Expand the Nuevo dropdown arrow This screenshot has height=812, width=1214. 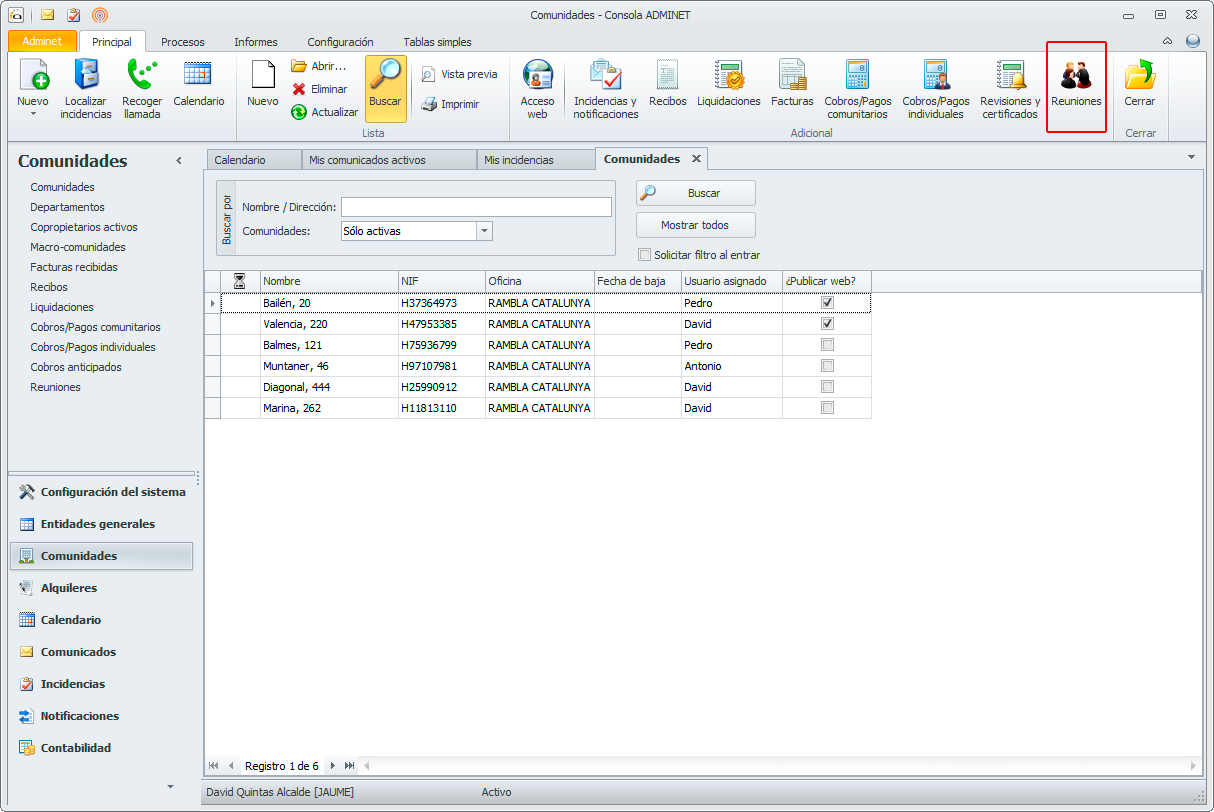[33, 114]
